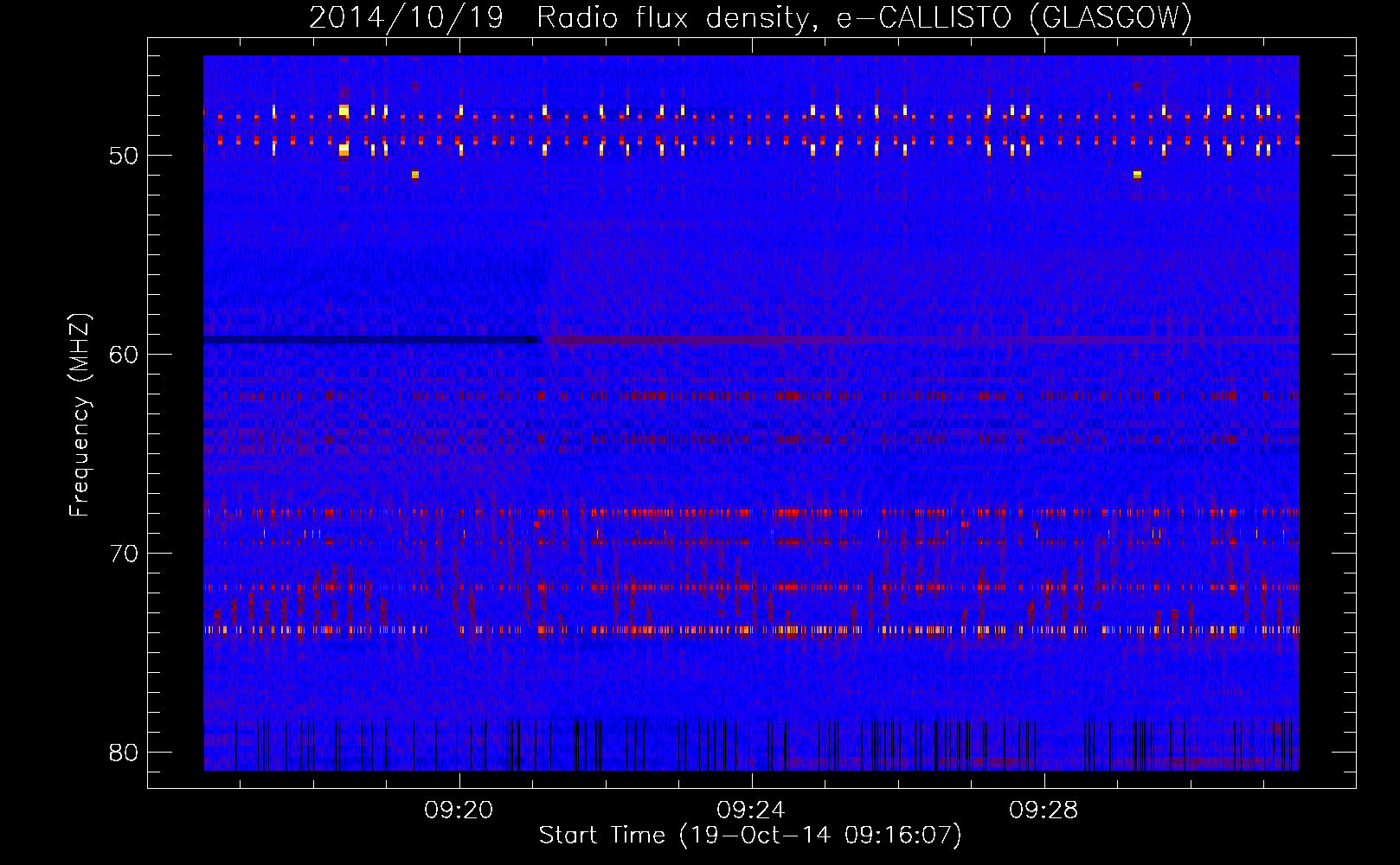The image size is (1400, 865).
Task: Click the plot title 'Radio flux density, e-CALLISTO (GLASGOW)'
Action: pyautogui.click(x=864, y=18)
